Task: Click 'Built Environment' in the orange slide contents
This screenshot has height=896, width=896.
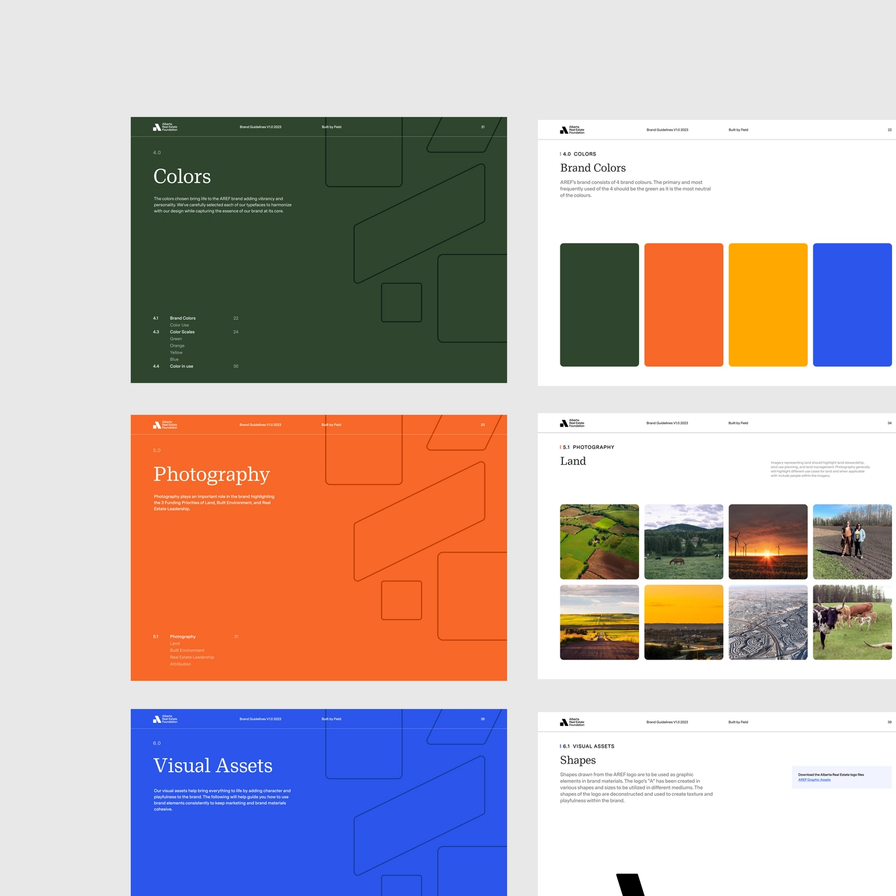Action: click(x=187, y=650)
